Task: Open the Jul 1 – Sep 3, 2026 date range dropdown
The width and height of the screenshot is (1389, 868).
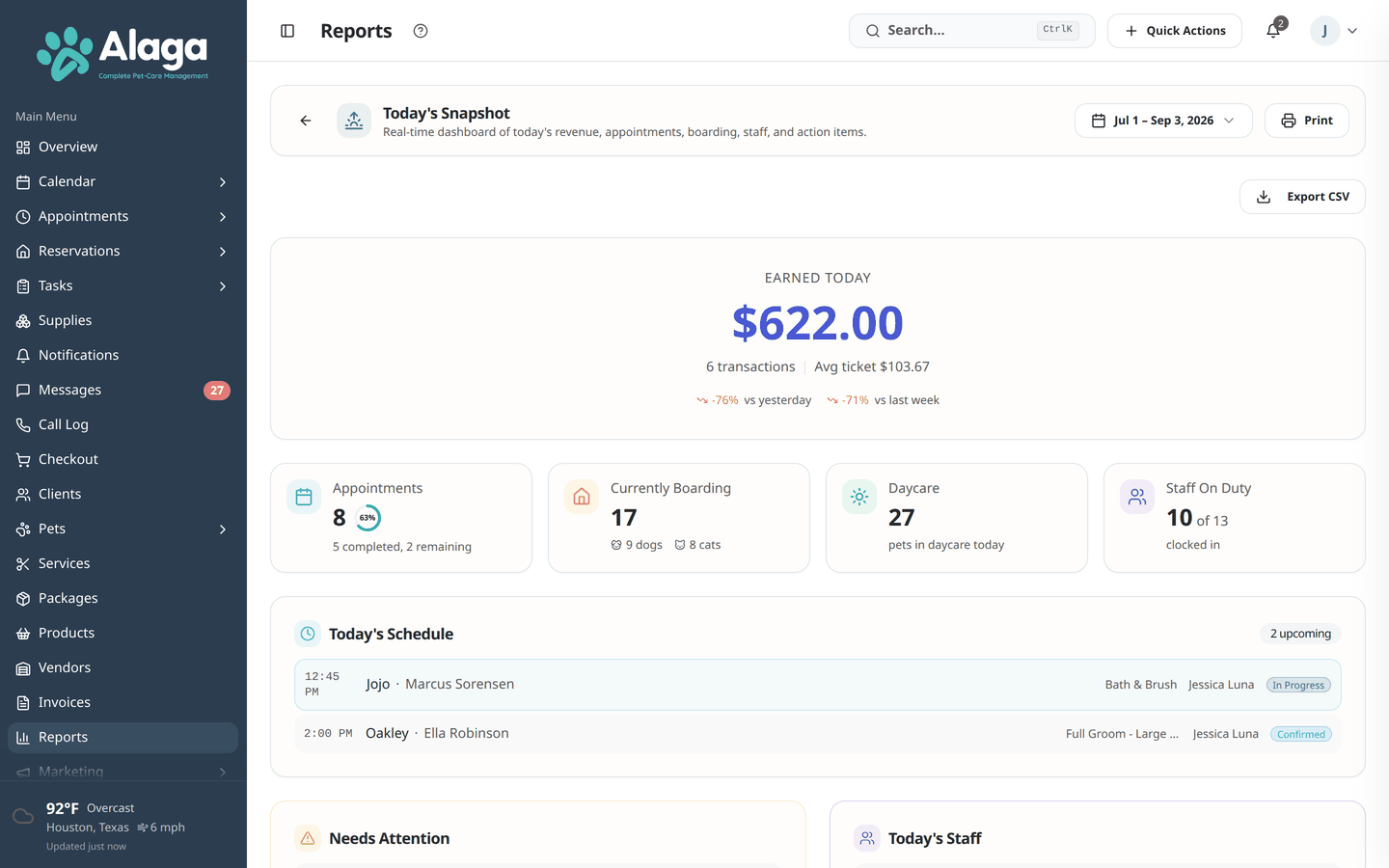Action: [x=1163, y=121]
